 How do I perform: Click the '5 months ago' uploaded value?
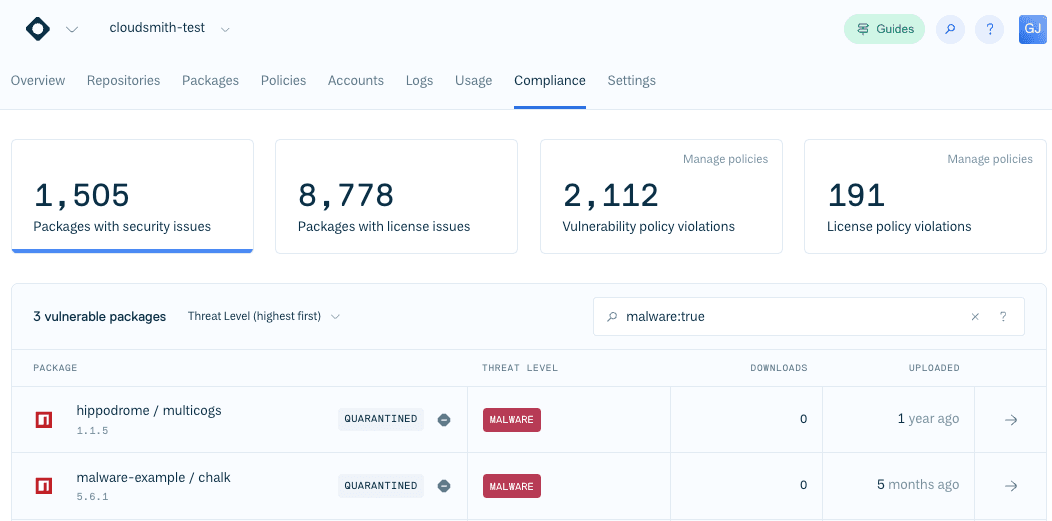click(918, 484)
